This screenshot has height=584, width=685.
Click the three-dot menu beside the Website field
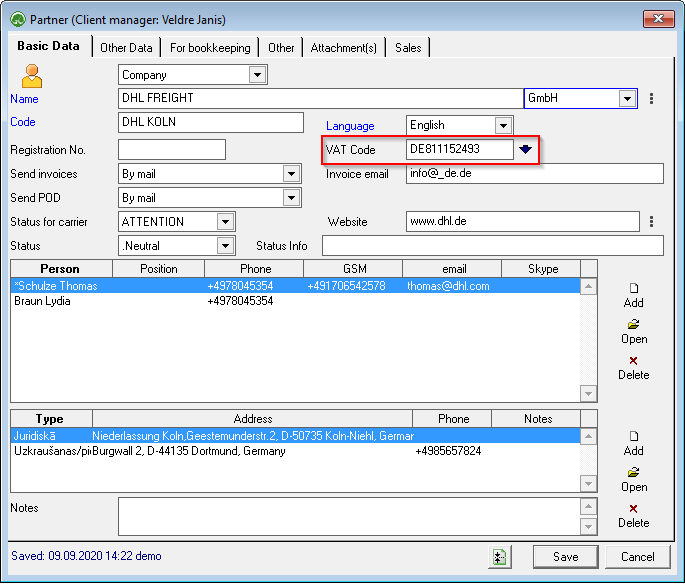click(651, 221)
